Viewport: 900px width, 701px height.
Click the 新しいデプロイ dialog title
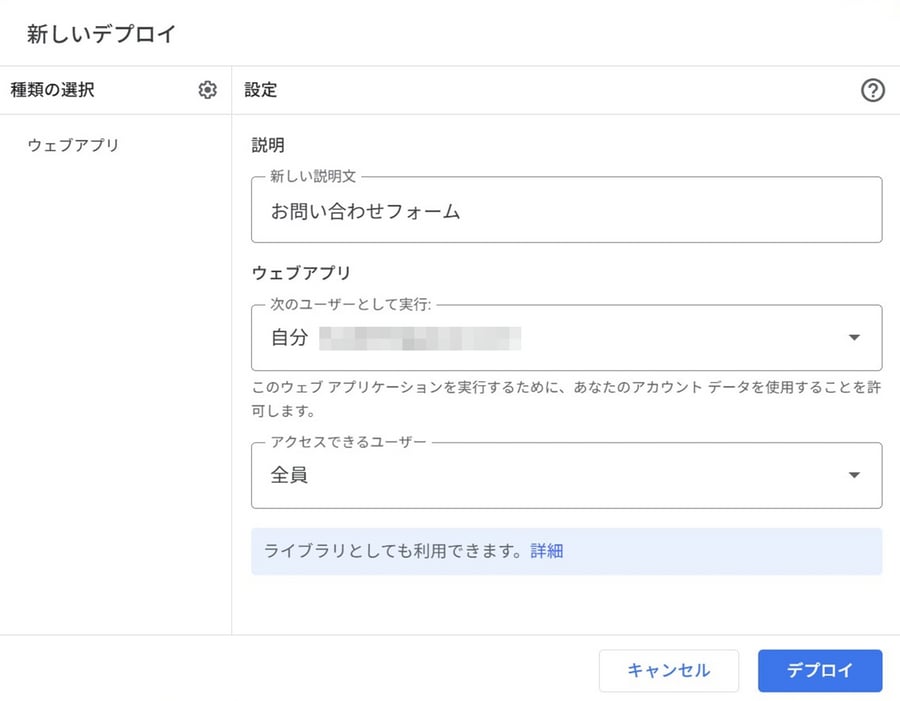[101, 34]
